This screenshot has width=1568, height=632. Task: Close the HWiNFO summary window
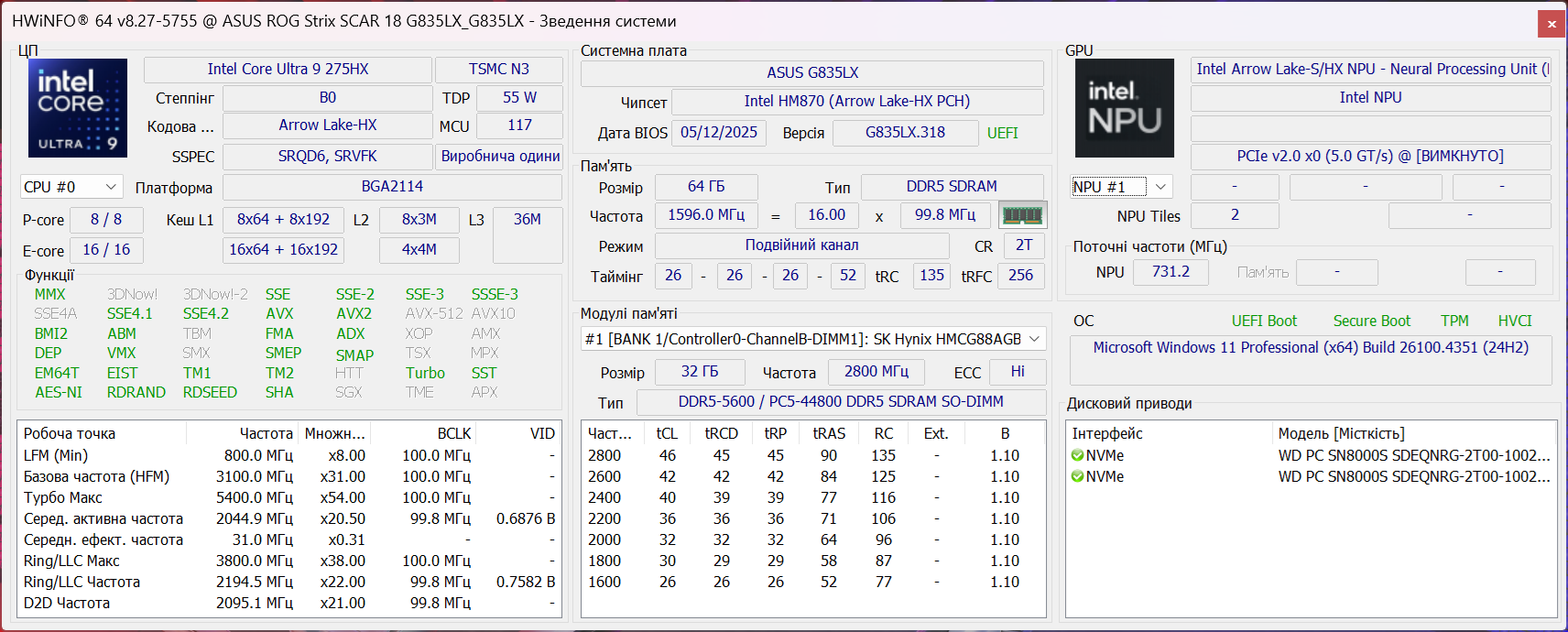1552,24
